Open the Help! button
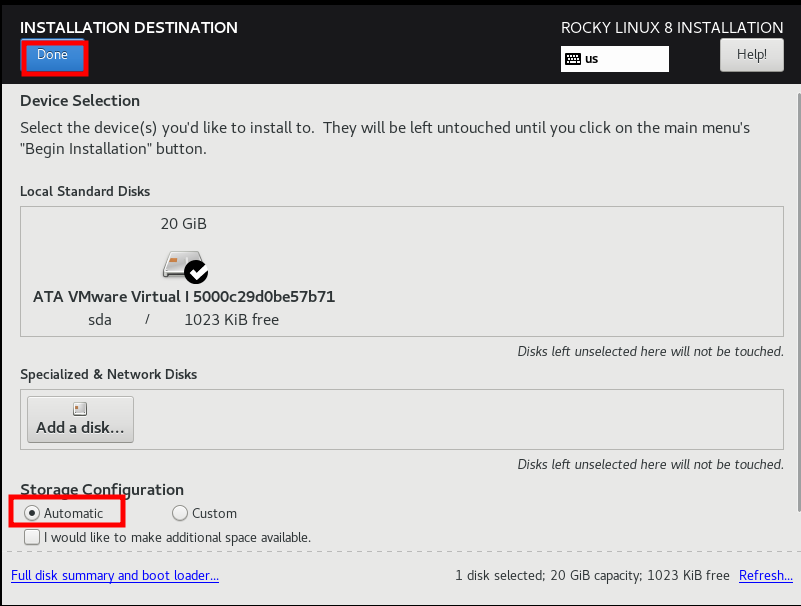The image size is (801, 606). pos(751,55)
